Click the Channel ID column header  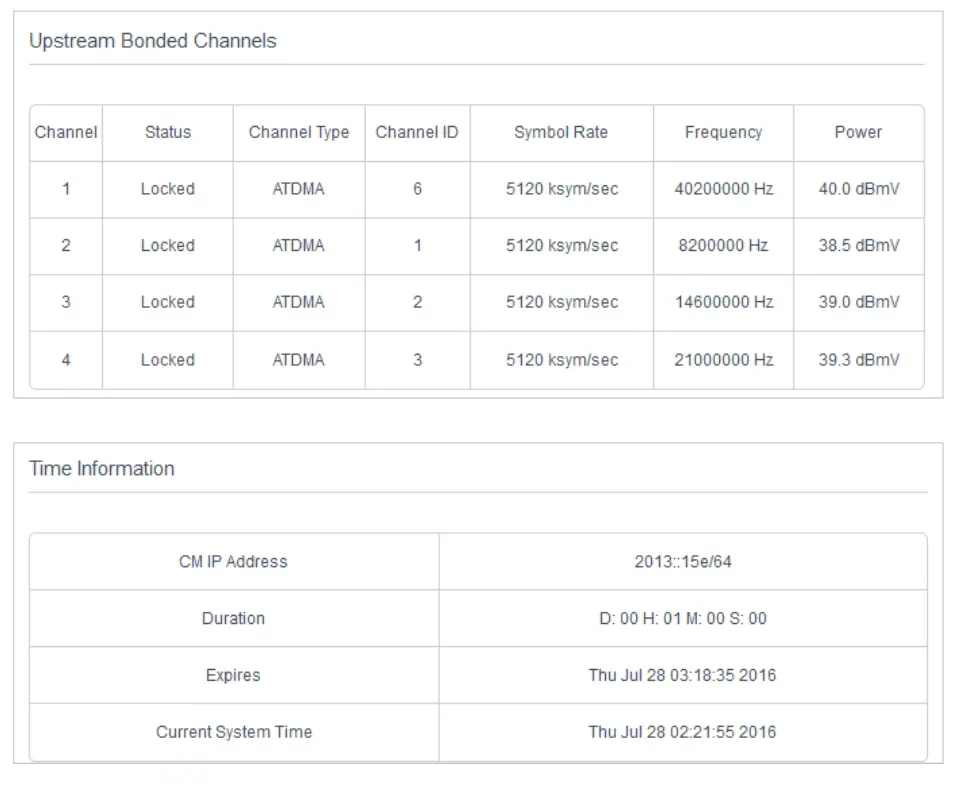[417, 132]
